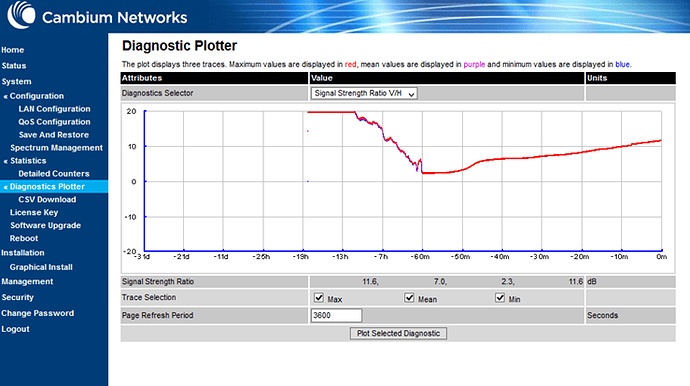
Task: Click the 'Signal Strength Ratio' row label
Action: tap(158, 282)
